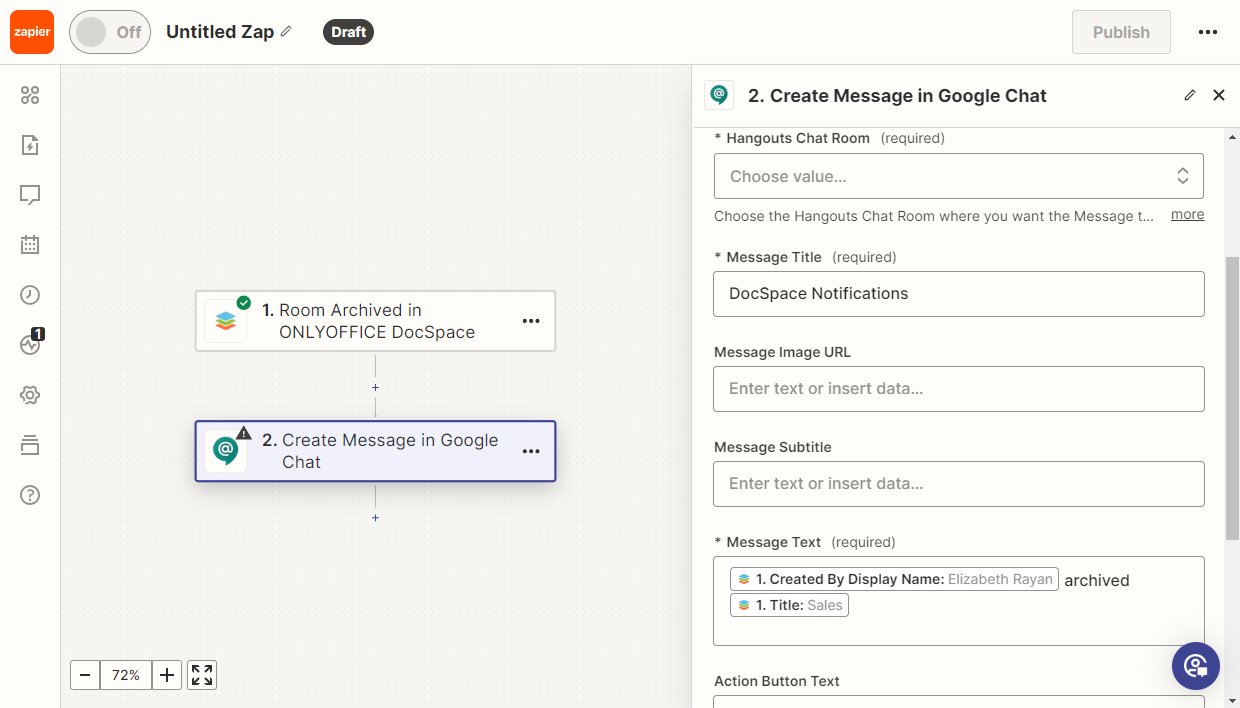
Task: Click the Message Subtitle input field
Action: 958,484
